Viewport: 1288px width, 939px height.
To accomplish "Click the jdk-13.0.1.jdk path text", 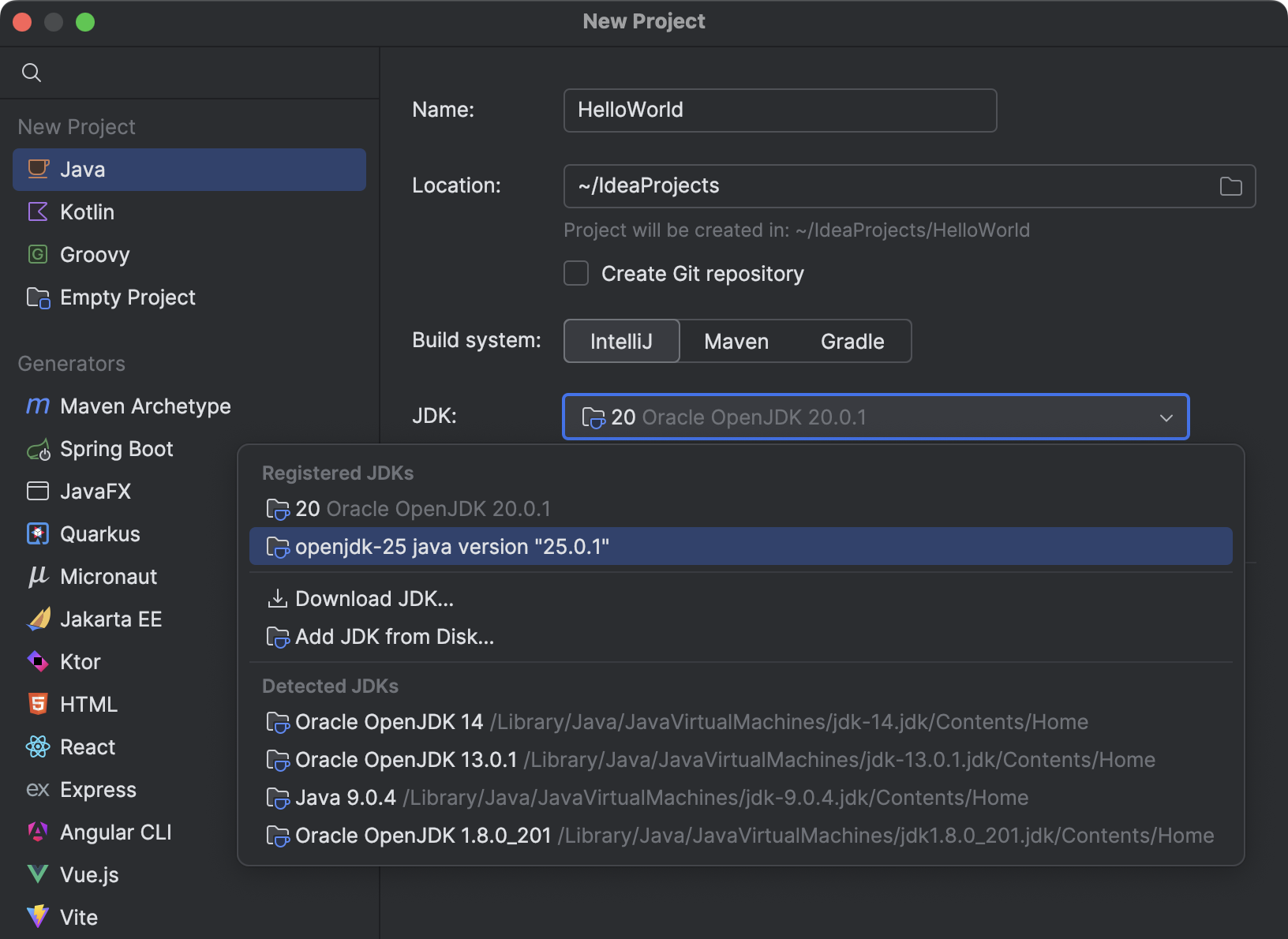I will click(840, 760).
